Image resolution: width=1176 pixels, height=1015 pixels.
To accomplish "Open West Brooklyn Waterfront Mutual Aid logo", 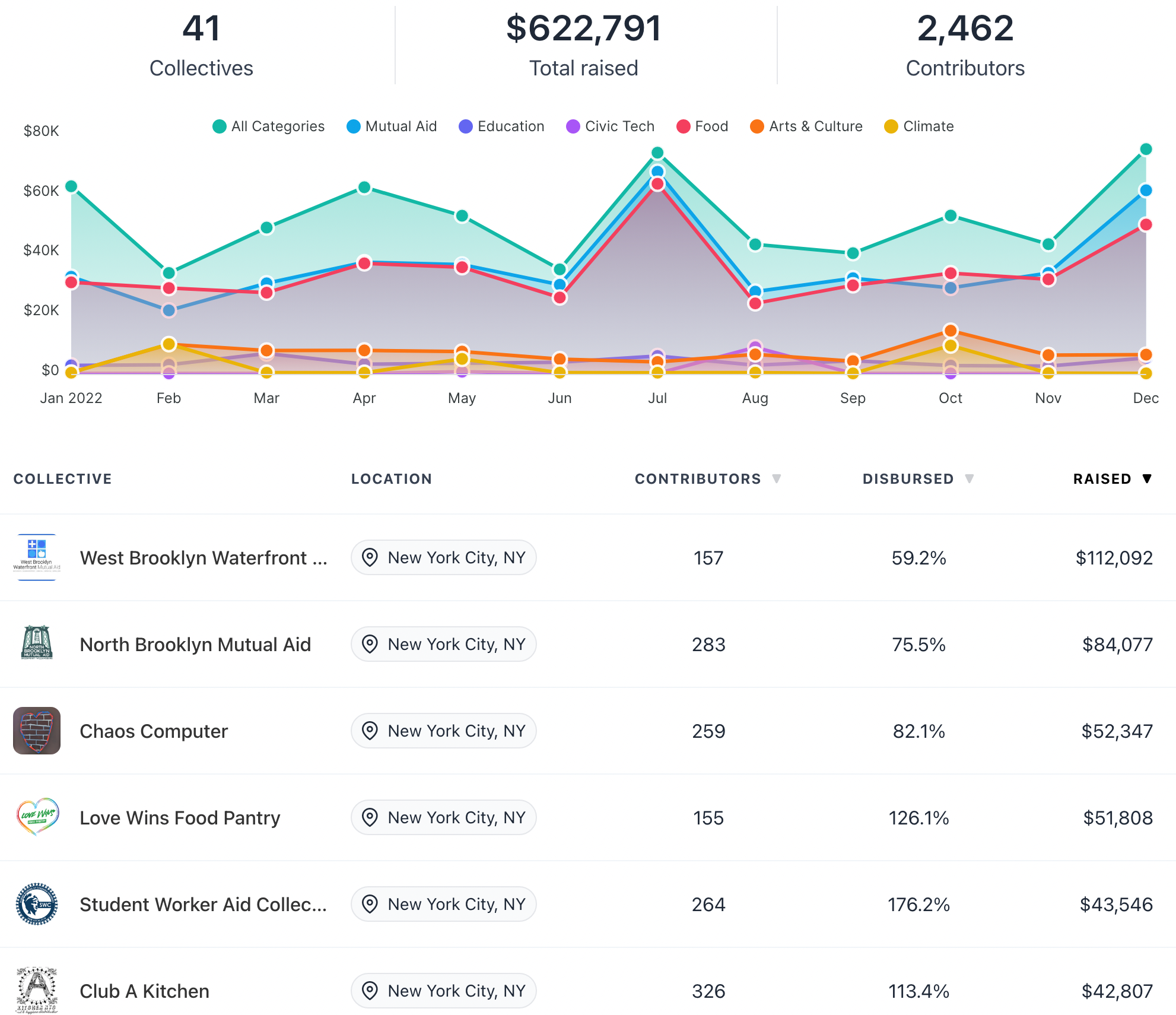I will (x=37, y=557).
